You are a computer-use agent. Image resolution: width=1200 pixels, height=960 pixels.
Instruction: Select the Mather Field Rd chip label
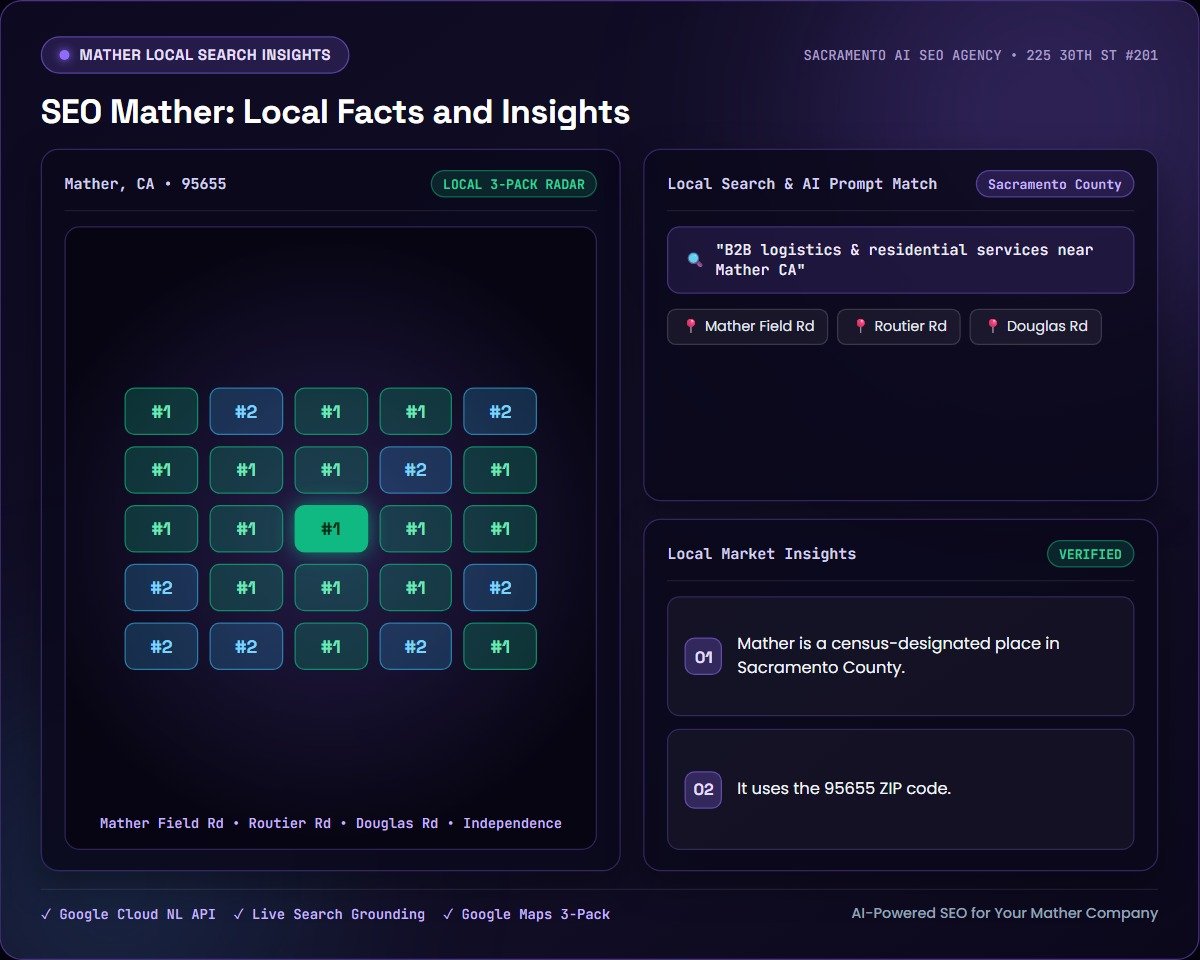[x=760, y=327]
